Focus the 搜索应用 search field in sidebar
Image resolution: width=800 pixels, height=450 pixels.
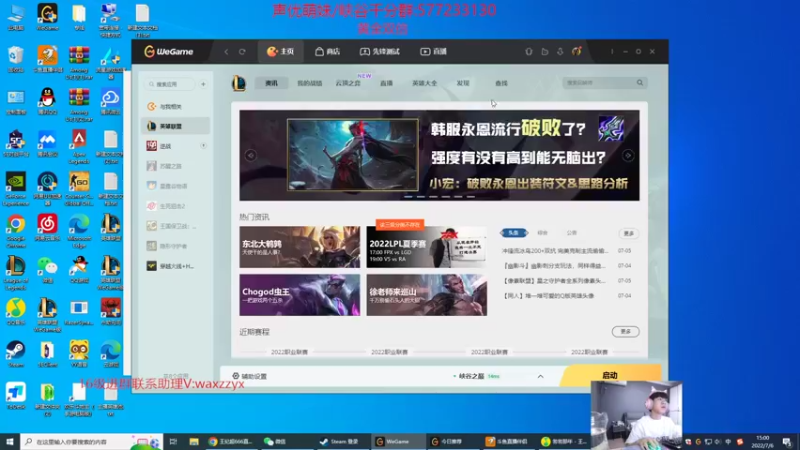[169, 84]
